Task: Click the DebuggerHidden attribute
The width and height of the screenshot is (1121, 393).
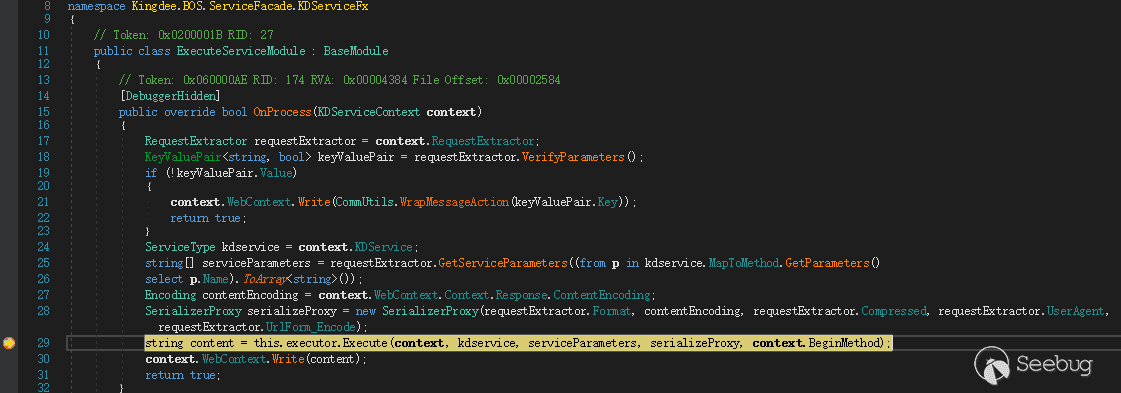Action: click(169, 96)
